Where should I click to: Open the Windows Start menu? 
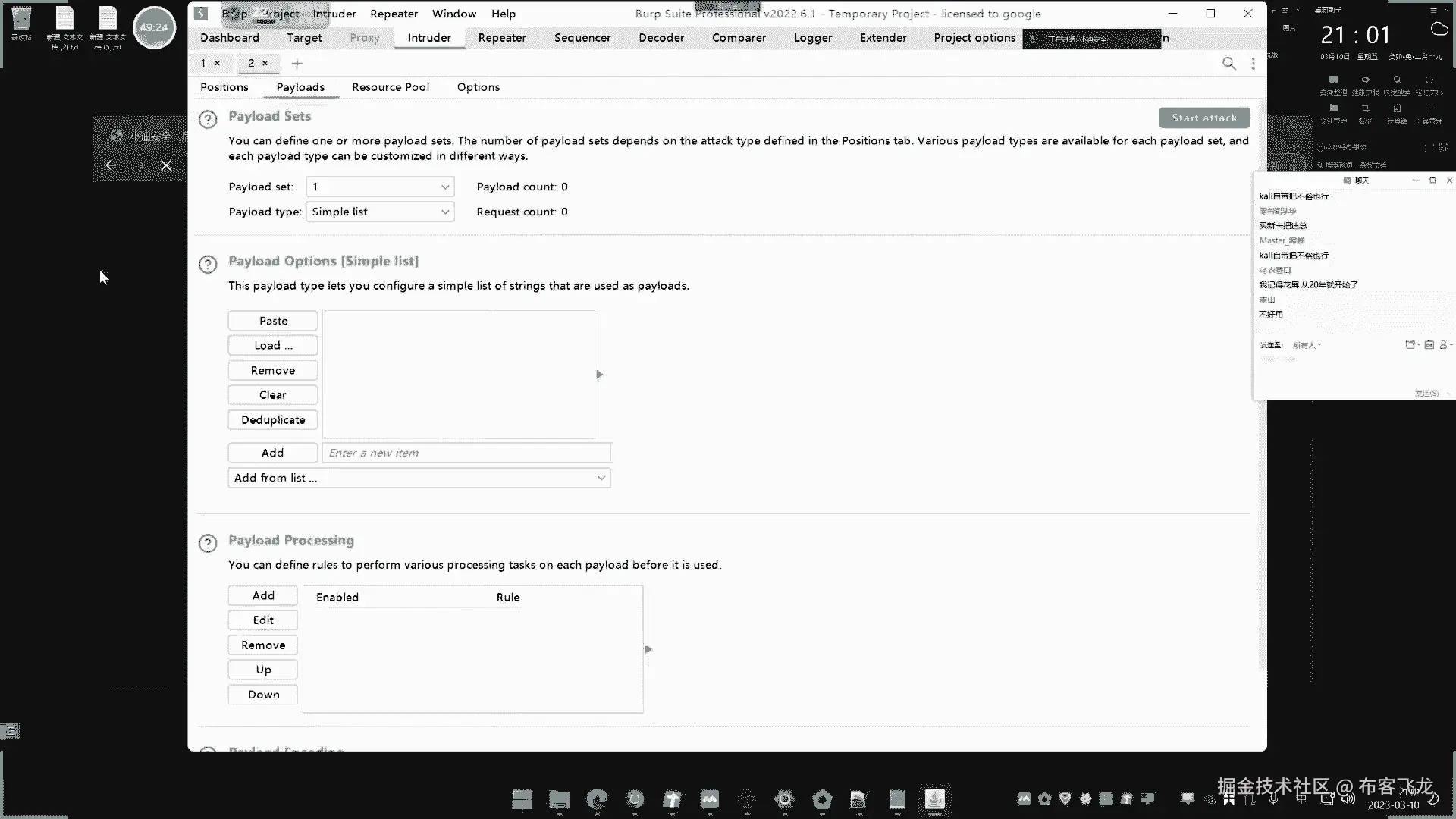522,799
